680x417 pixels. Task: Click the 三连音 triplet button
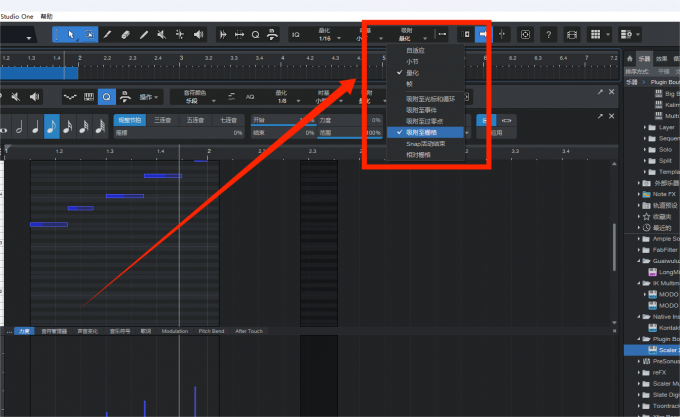(165, 120)
